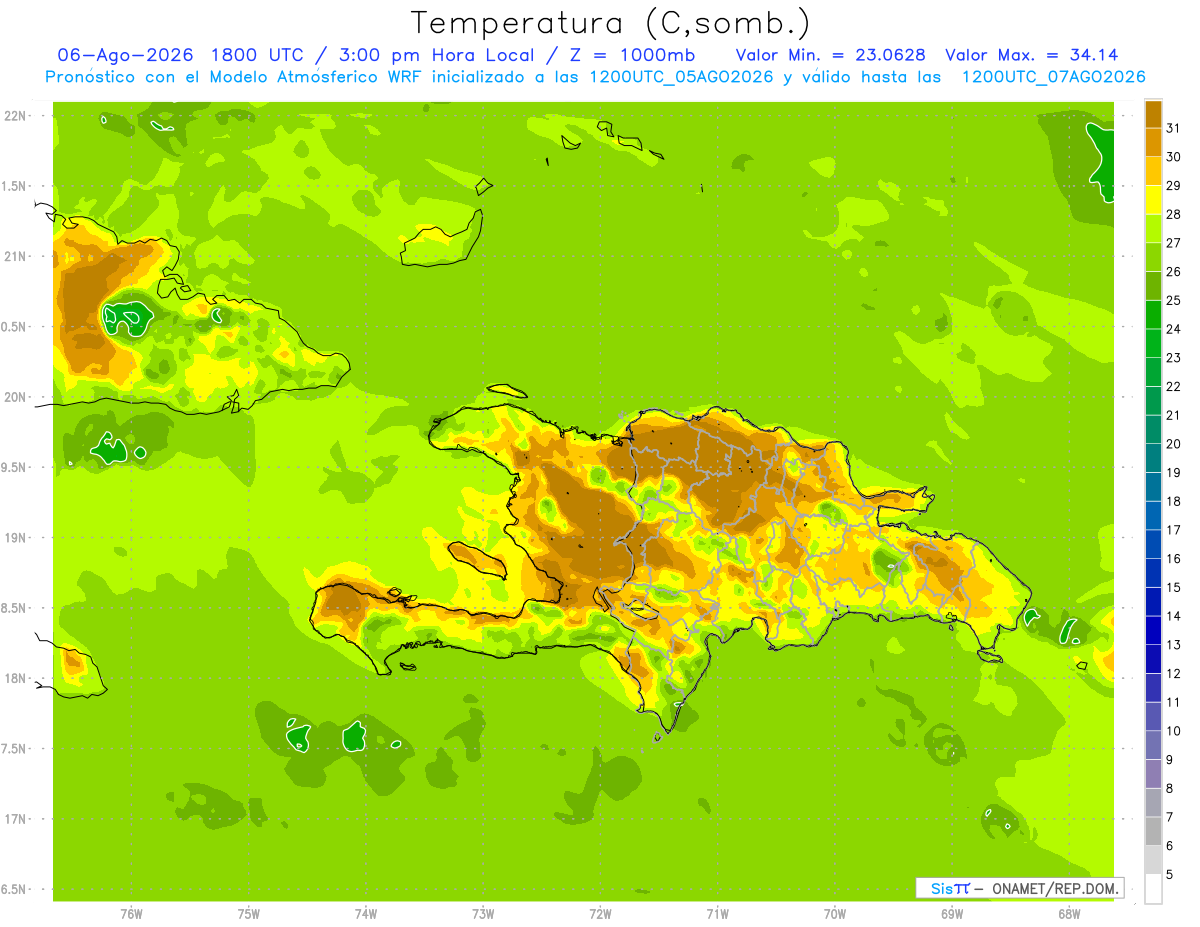Select the "Valor Max. = 34.14" text
Image resolution: width=1200 pixels, height=927 pixels.
point(1031,55)
